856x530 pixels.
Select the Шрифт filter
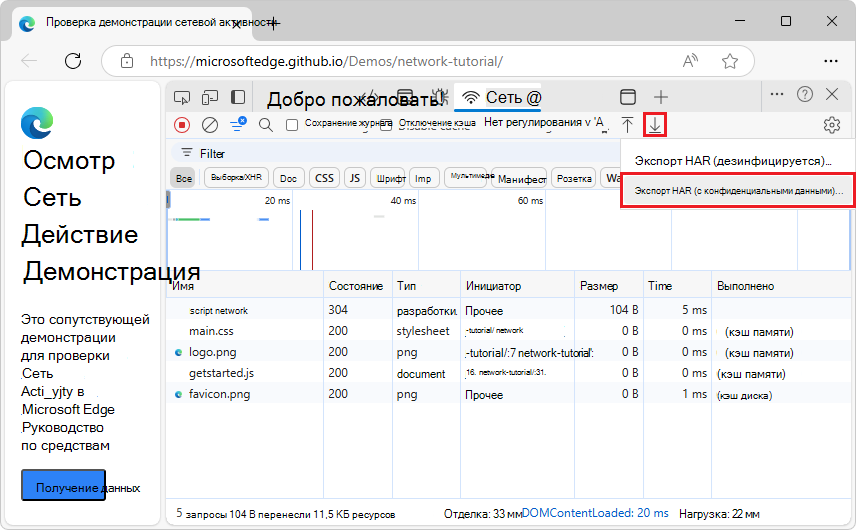coord(388,178)
